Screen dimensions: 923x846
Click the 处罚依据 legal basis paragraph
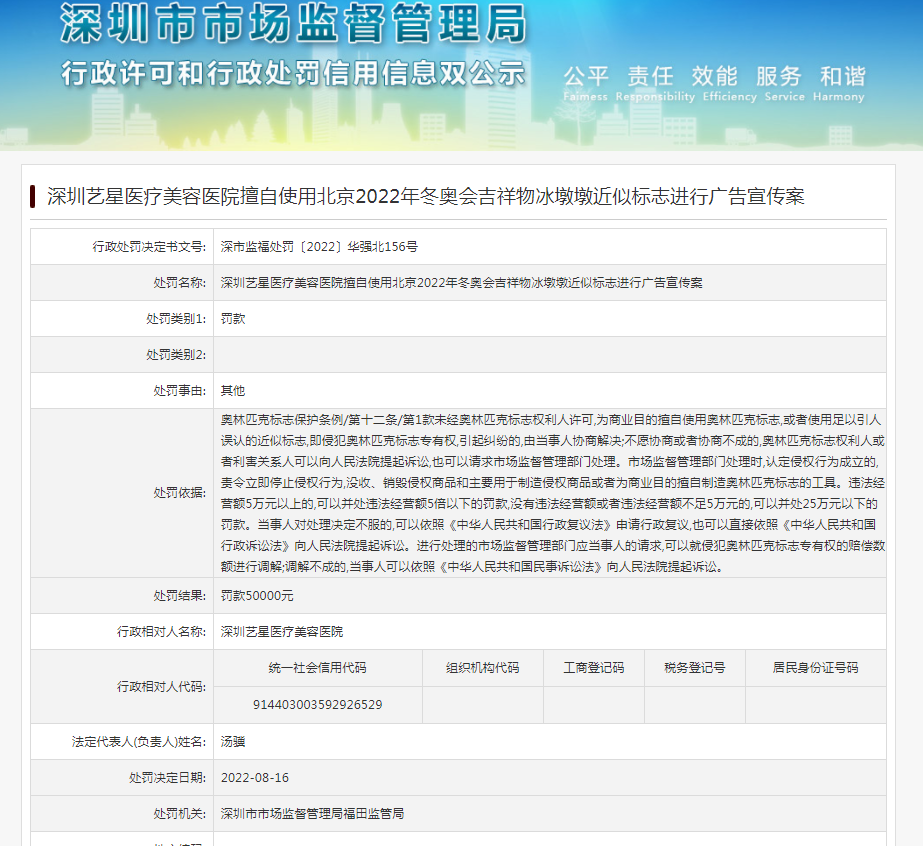[550, 493]
